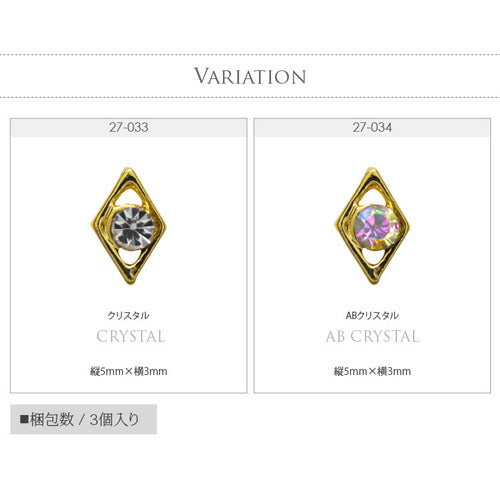
Task: Click the 27-033 product code header
Action: pos(129,128)
